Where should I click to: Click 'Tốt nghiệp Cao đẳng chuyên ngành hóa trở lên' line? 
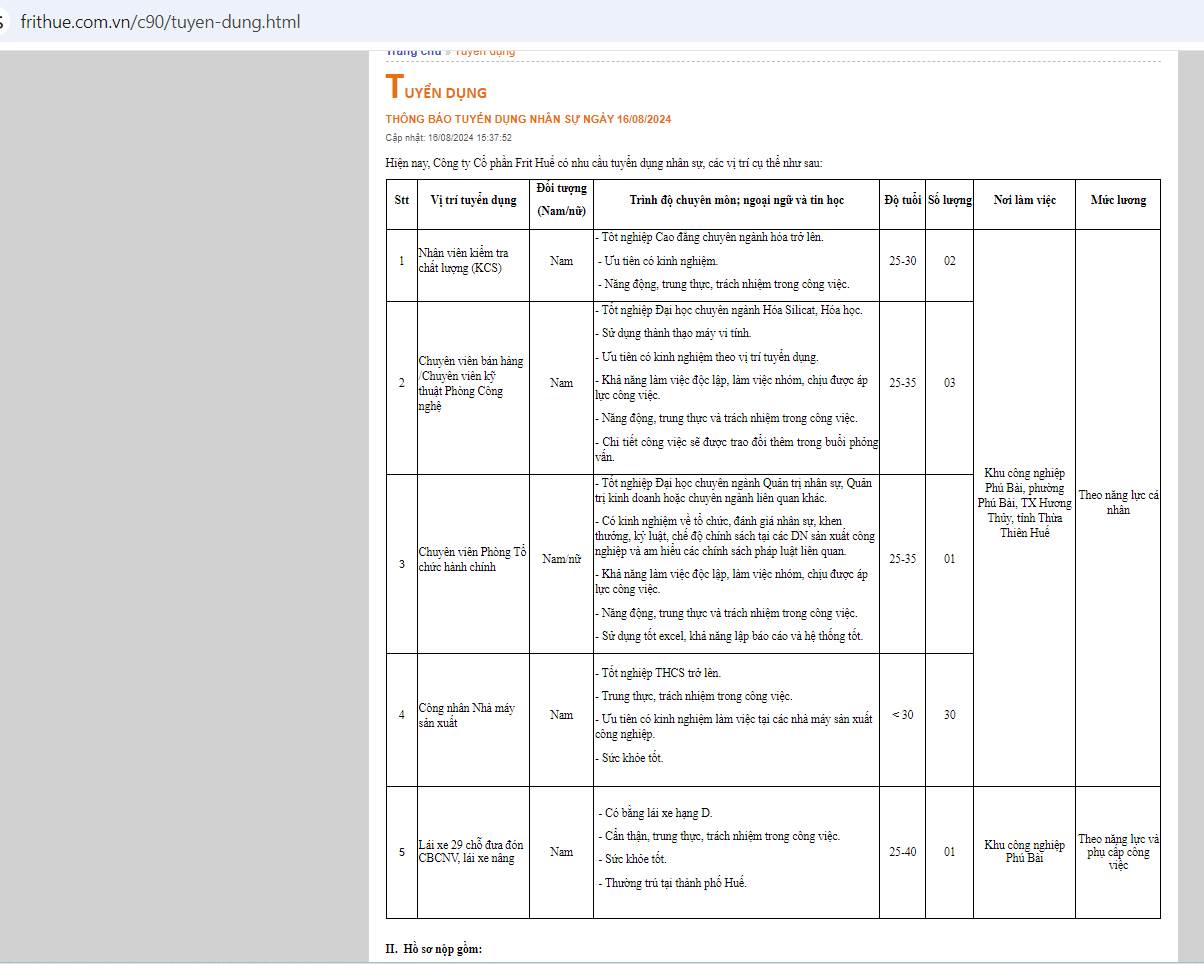[x=709, y=238]
